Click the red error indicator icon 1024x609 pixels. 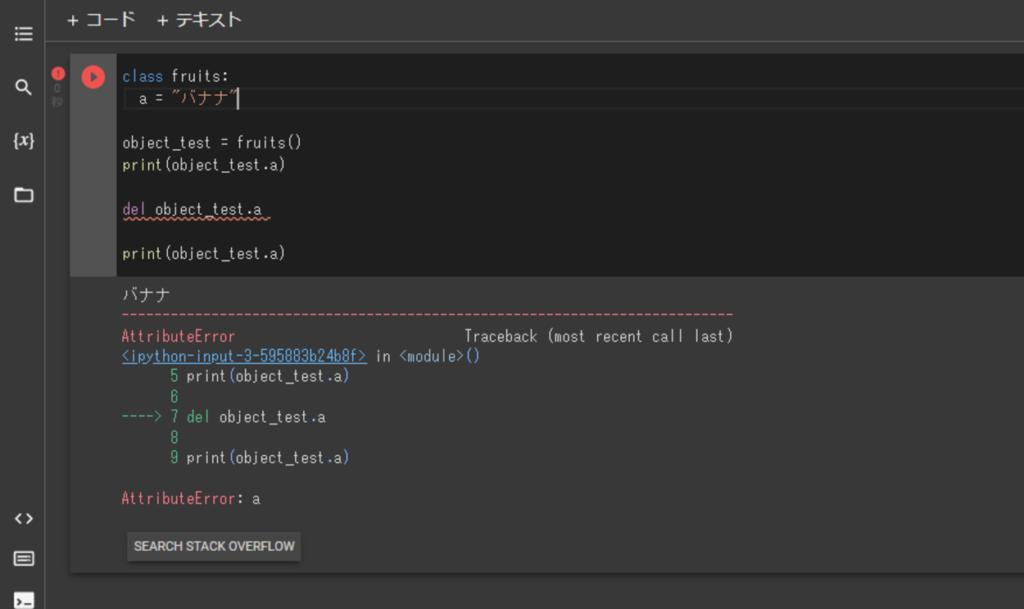58,73
